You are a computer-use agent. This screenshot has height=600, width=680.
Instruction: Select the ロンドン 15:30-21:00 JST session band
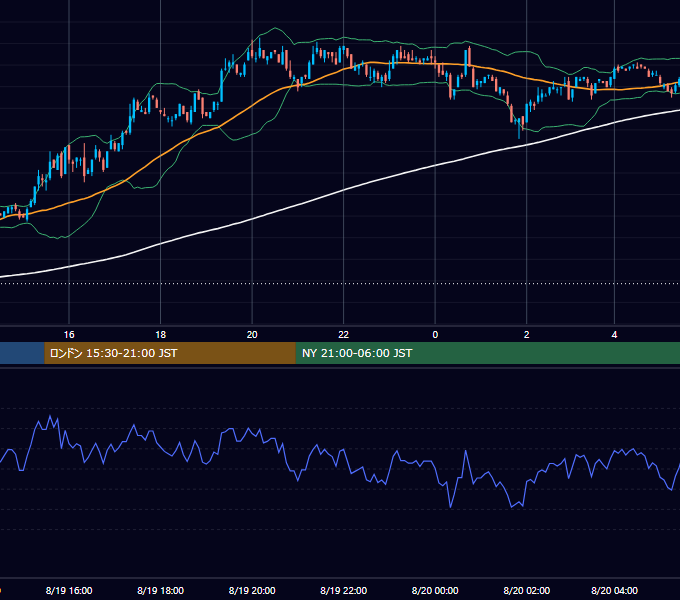[x=170, y=353]
